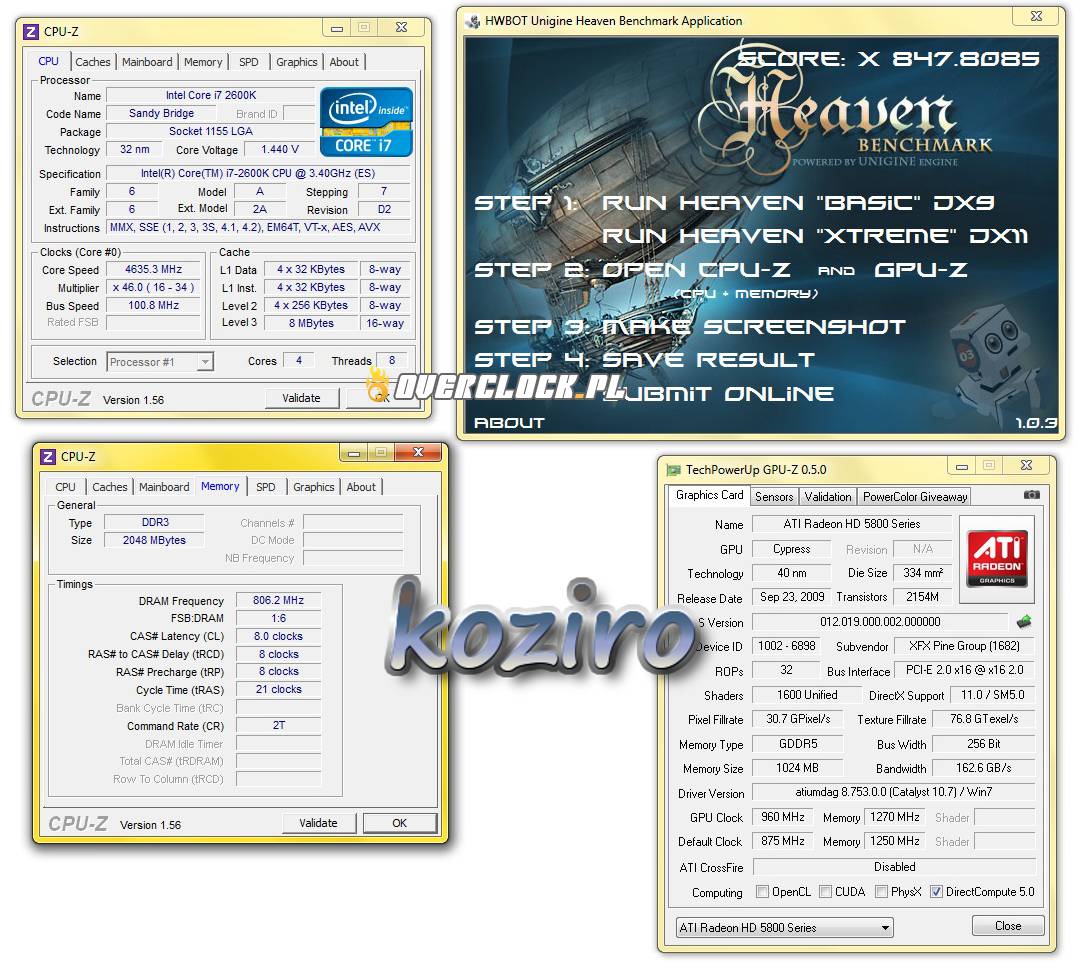Click the Core Voltage 1.440 V value
The image size is (1083, 970).
click(x=279, y=149)
